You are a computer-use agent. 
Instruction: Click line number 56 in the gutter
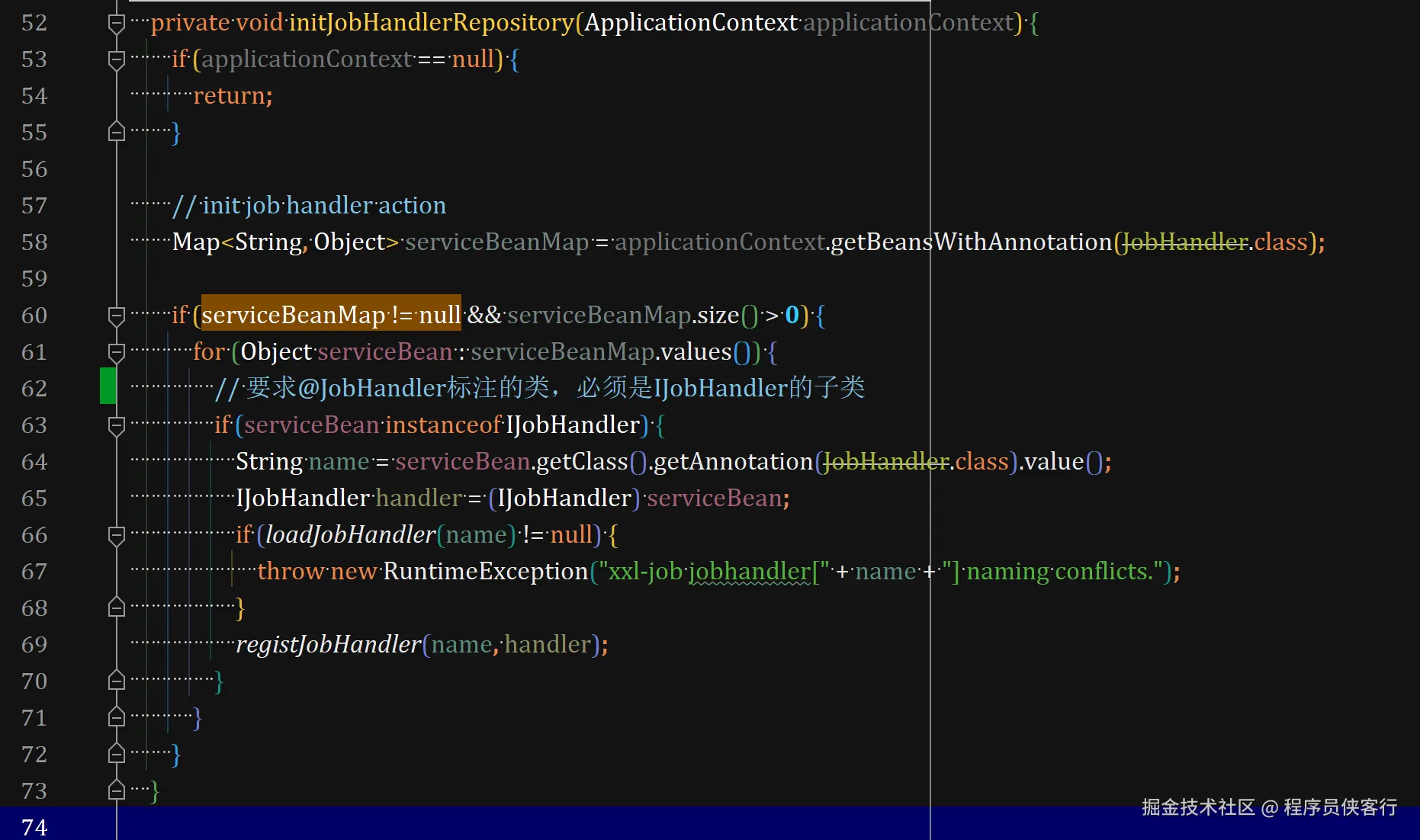34,169
